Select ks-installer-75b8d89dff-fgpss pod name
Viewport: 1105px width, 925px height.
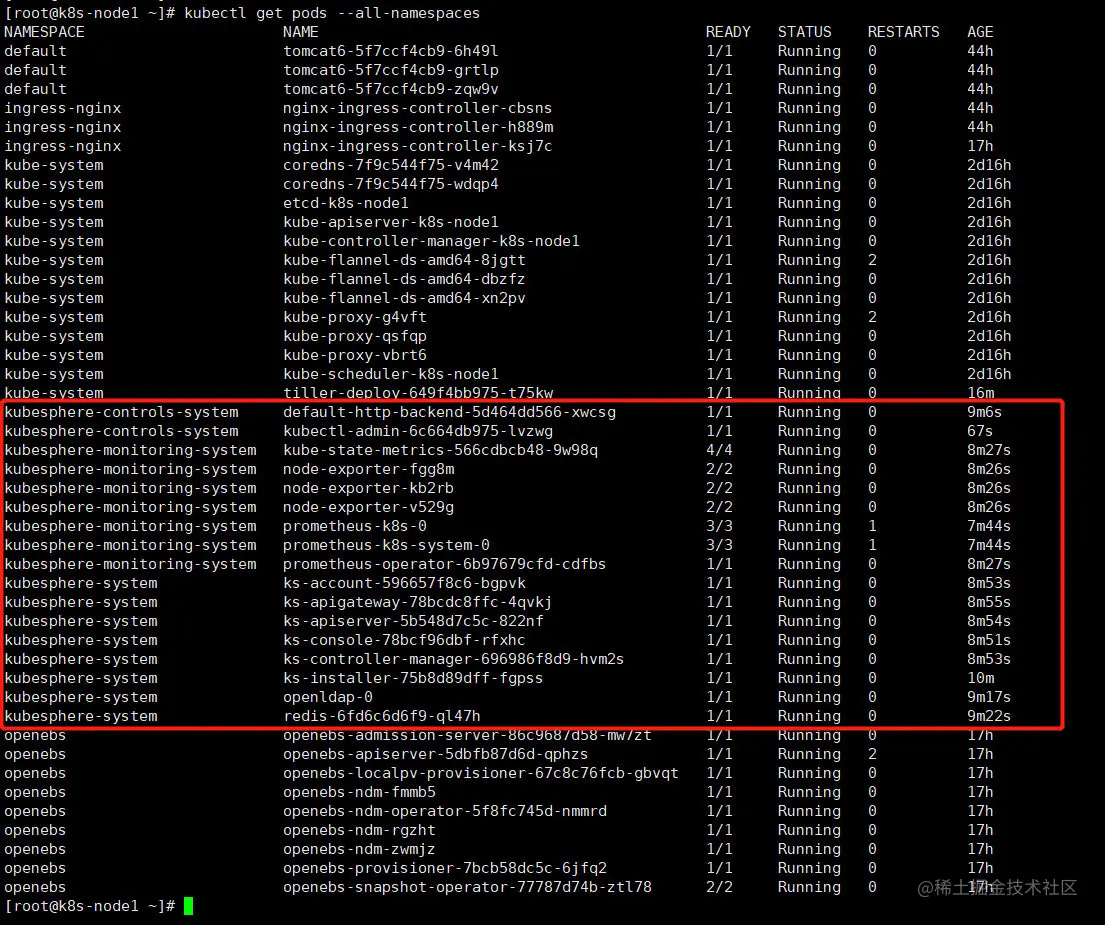413,679
